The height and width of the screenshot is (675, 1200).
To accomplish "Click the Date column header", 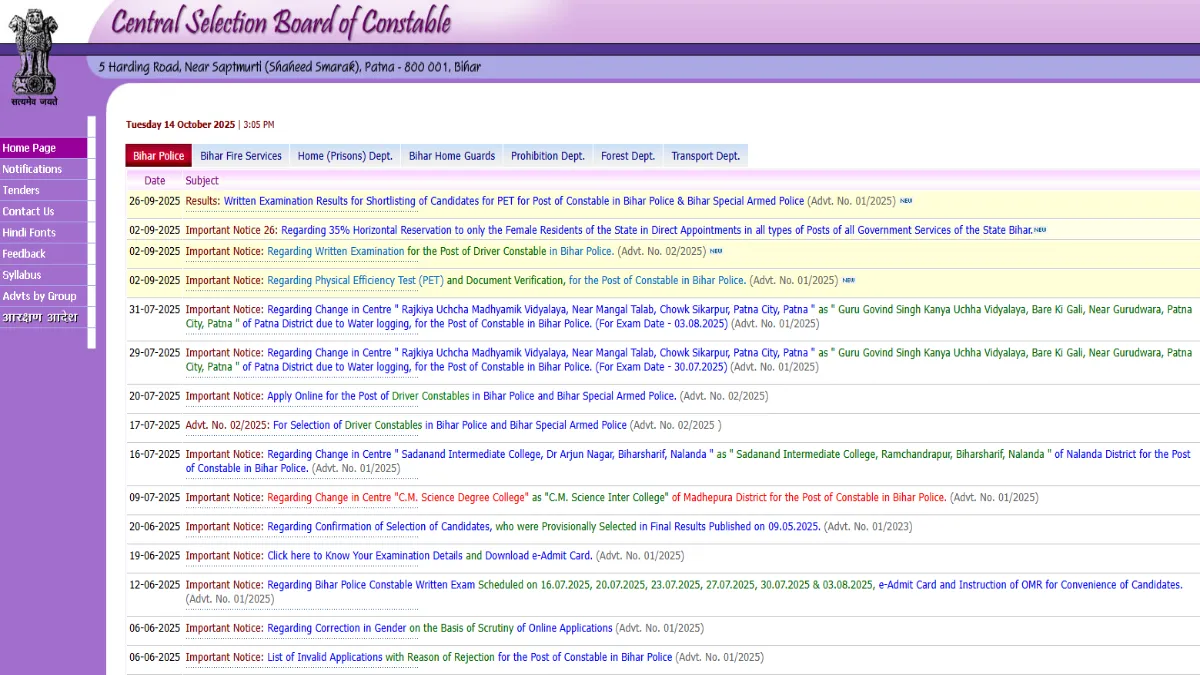I will coord(155,181).
